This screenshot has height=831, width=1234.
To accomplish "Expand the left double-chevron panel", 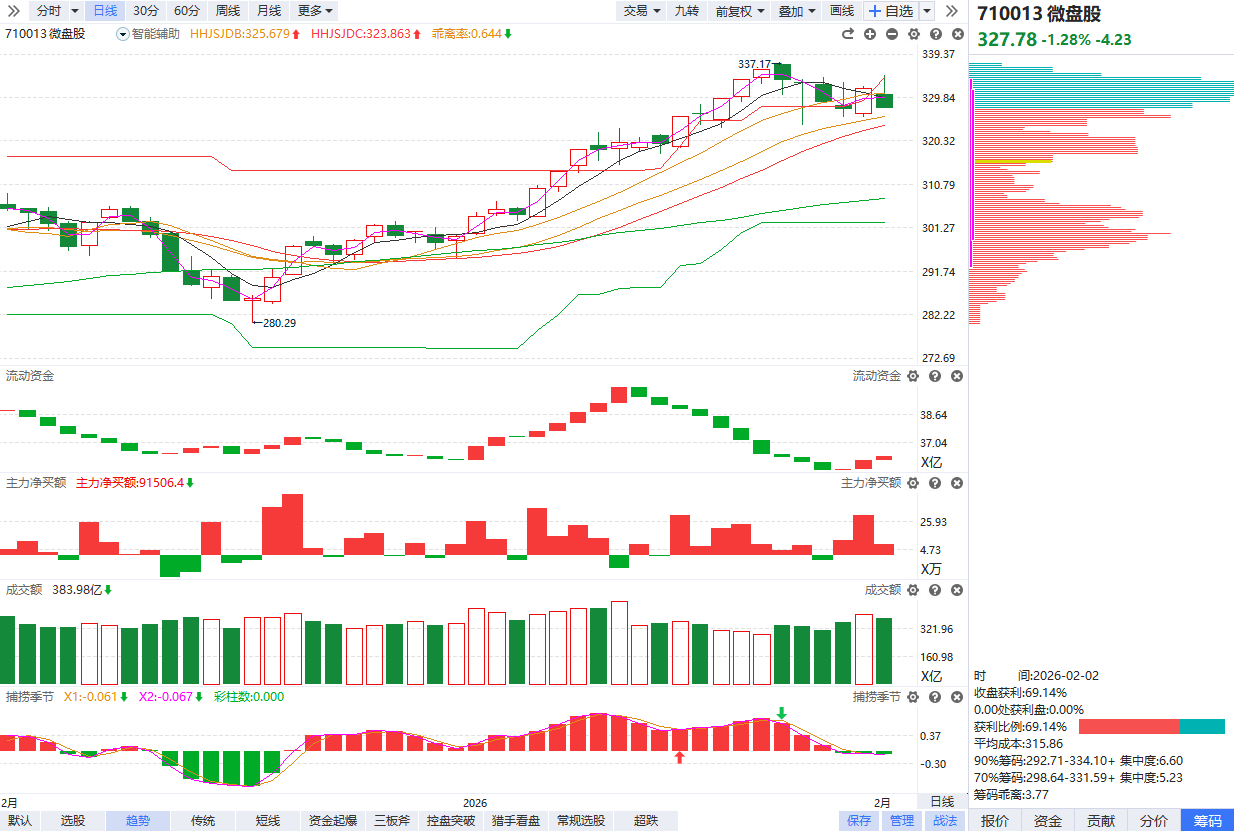I will click(x=14, y=11).
